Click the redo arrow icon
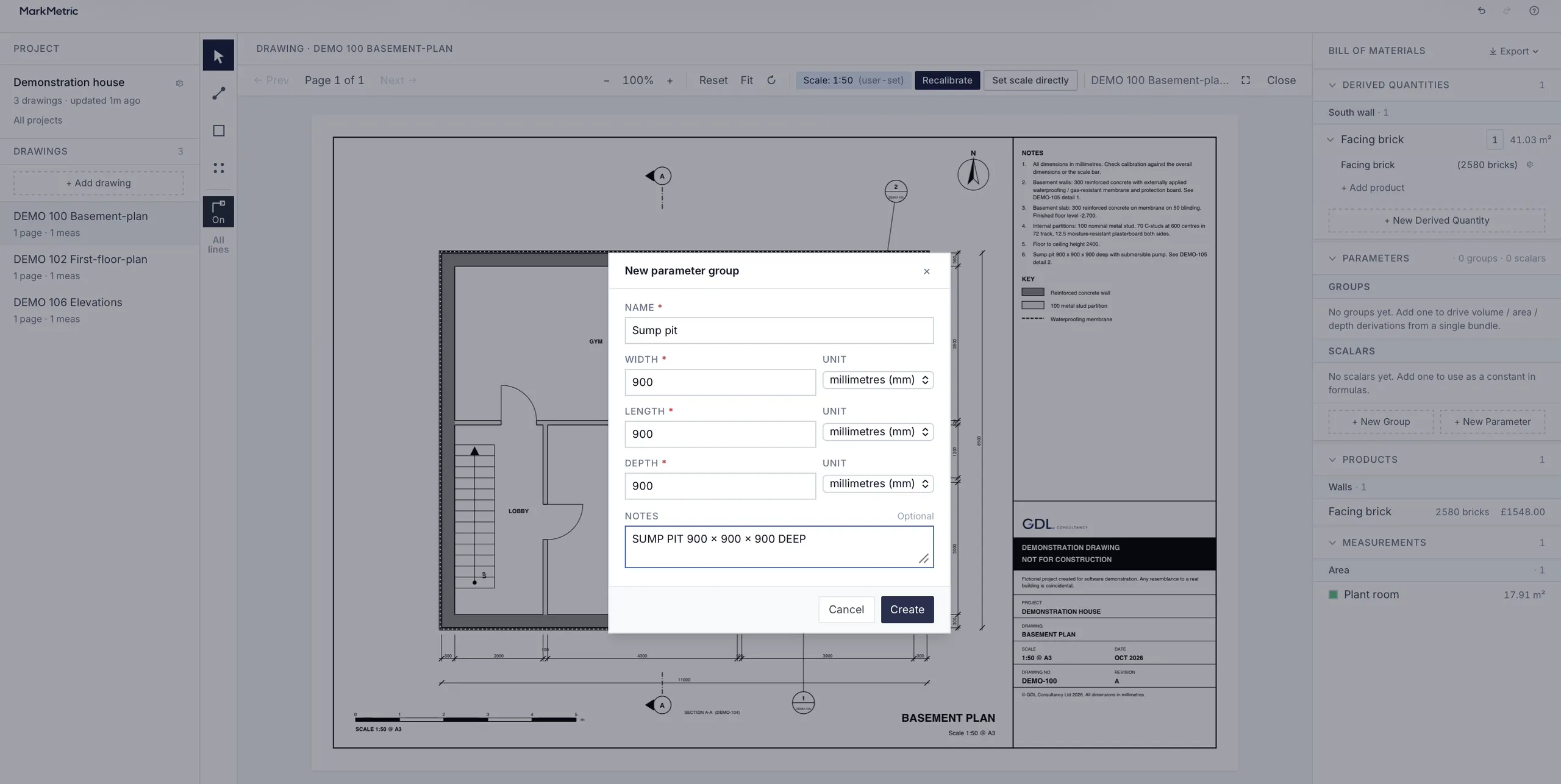 [x=1507, y=10]
